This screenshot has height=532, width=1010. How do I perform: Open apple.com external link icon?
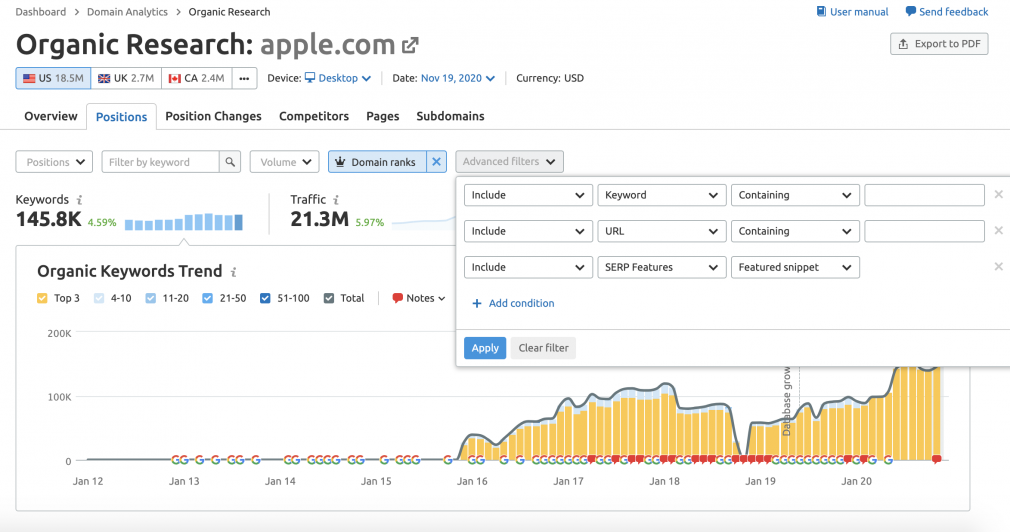410,45
